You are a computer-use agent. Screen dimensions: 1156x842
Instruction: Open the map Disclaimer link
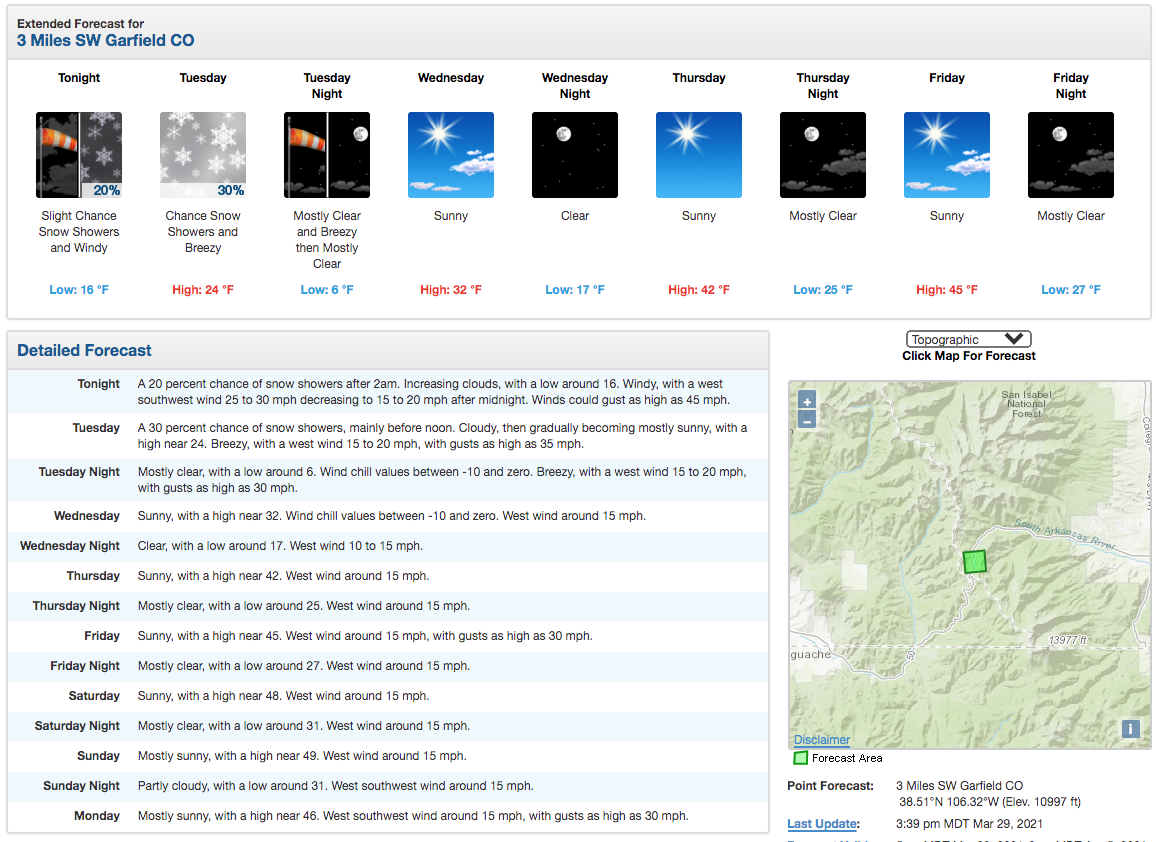click(x=821, y=740)
